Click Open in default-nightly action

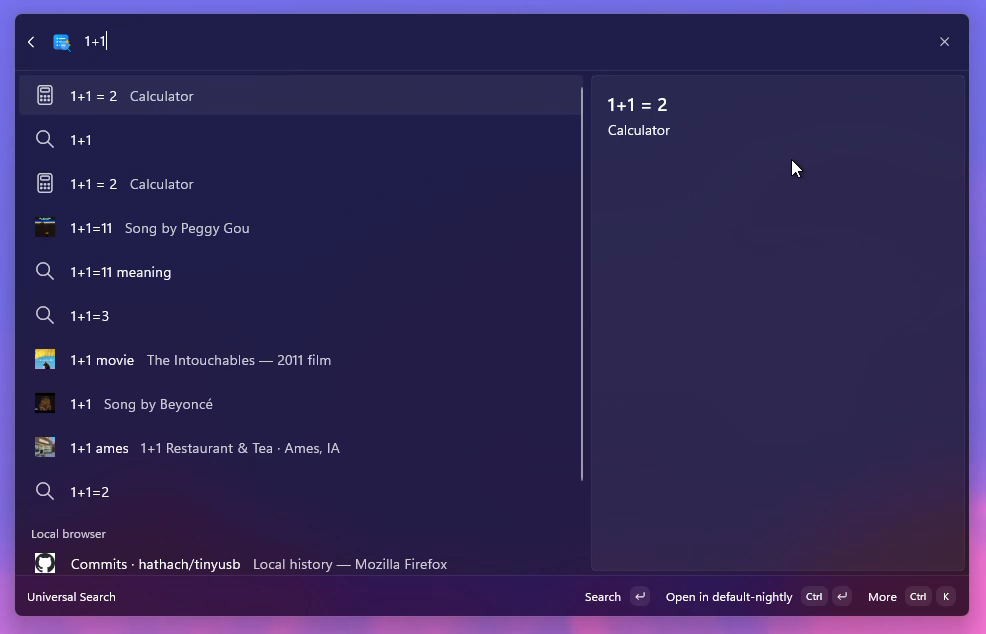coord(729,597)
